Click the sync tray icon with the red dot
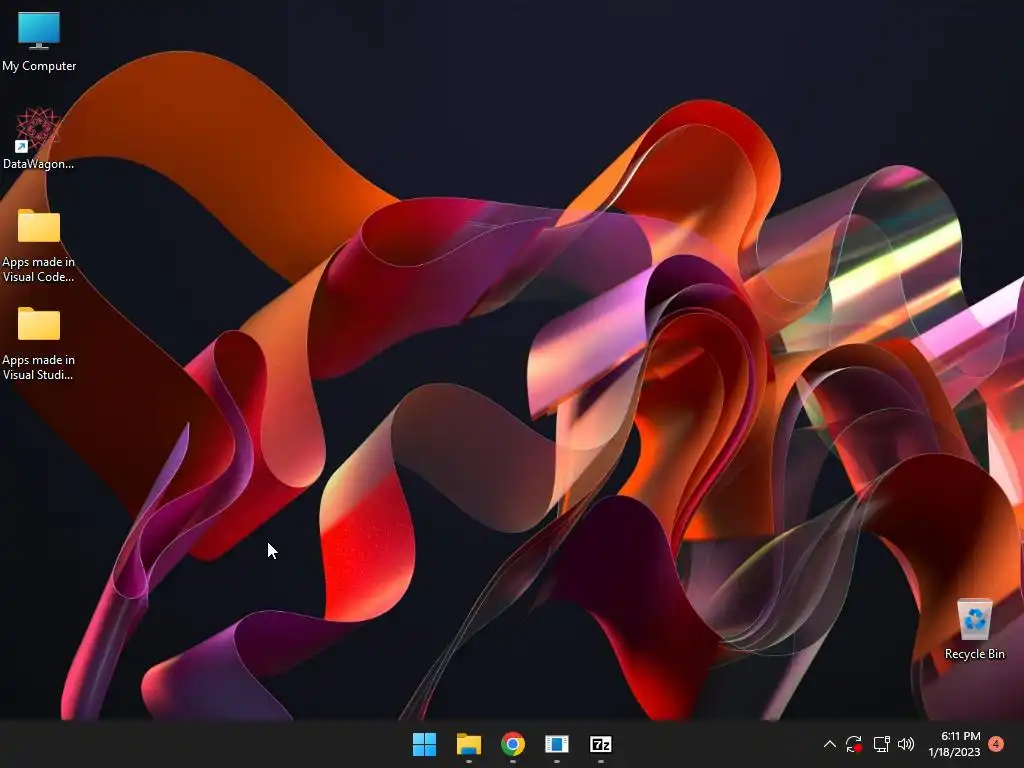1024x768 pixels. [854, 744]
